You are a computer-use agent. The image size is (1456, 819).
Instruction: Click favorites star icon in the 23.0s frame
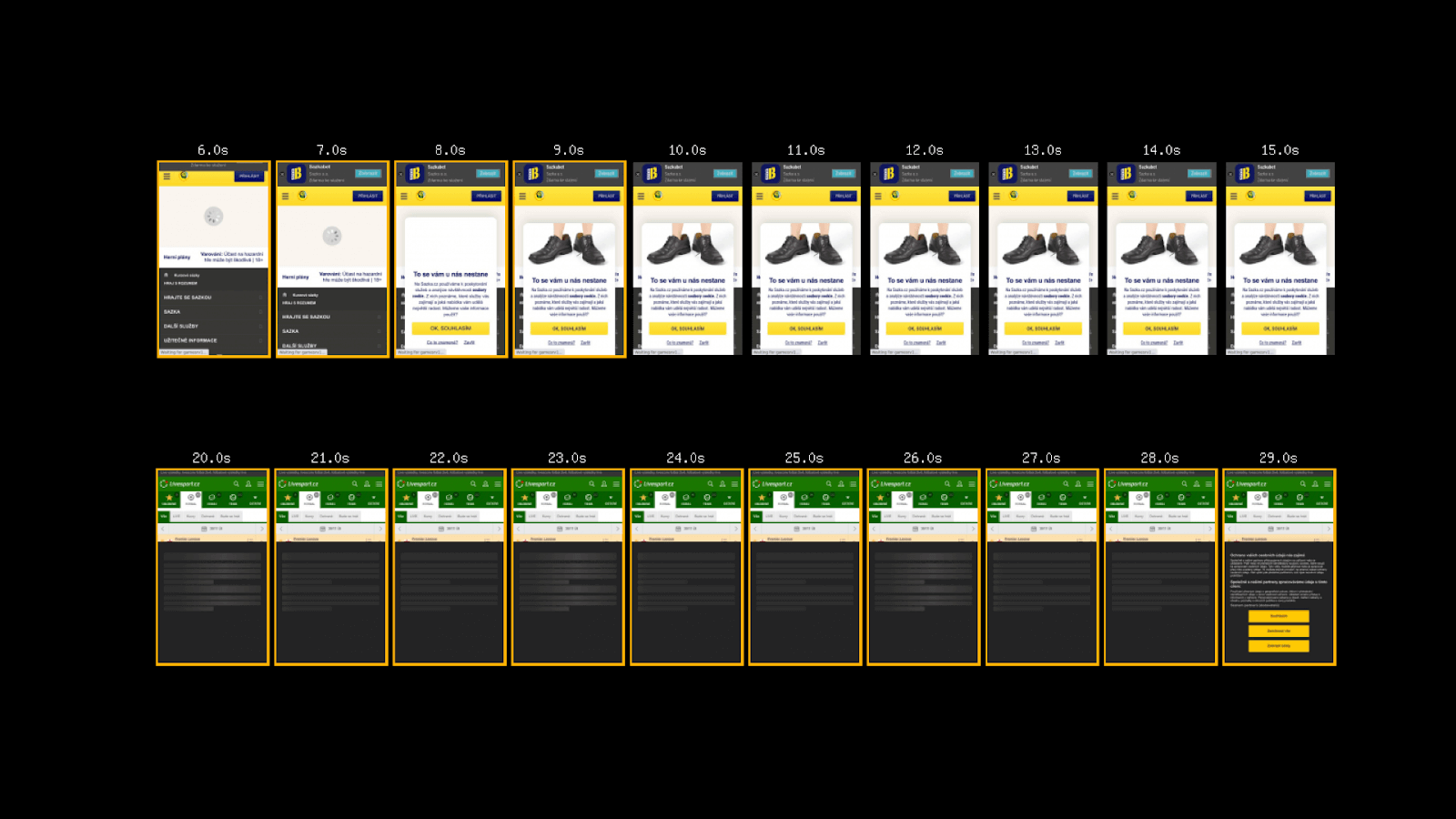point(524,499)
